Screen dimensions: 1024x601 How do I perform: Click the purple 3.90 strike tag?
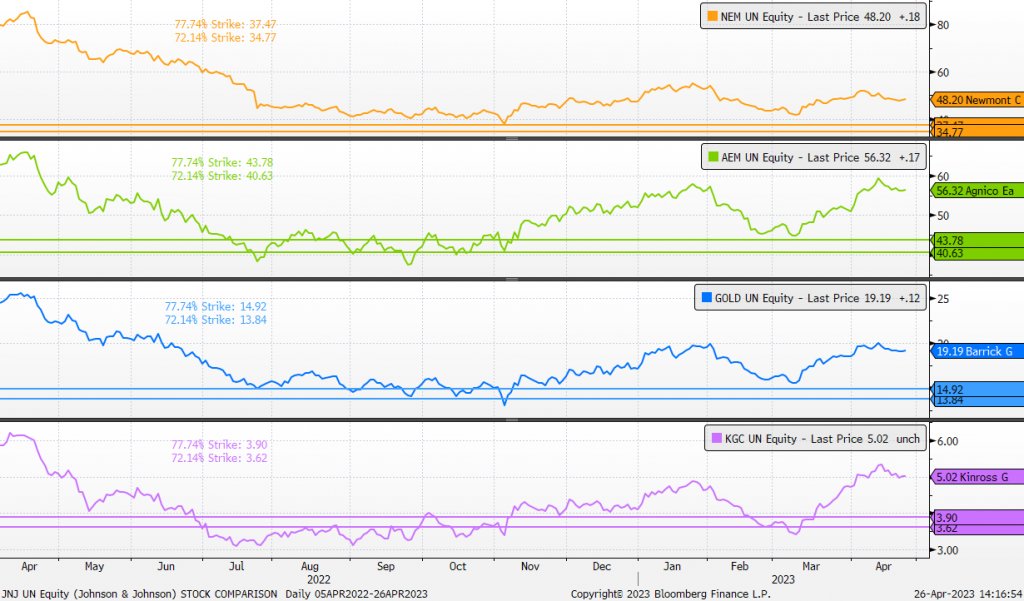click(x=977, y=517)
